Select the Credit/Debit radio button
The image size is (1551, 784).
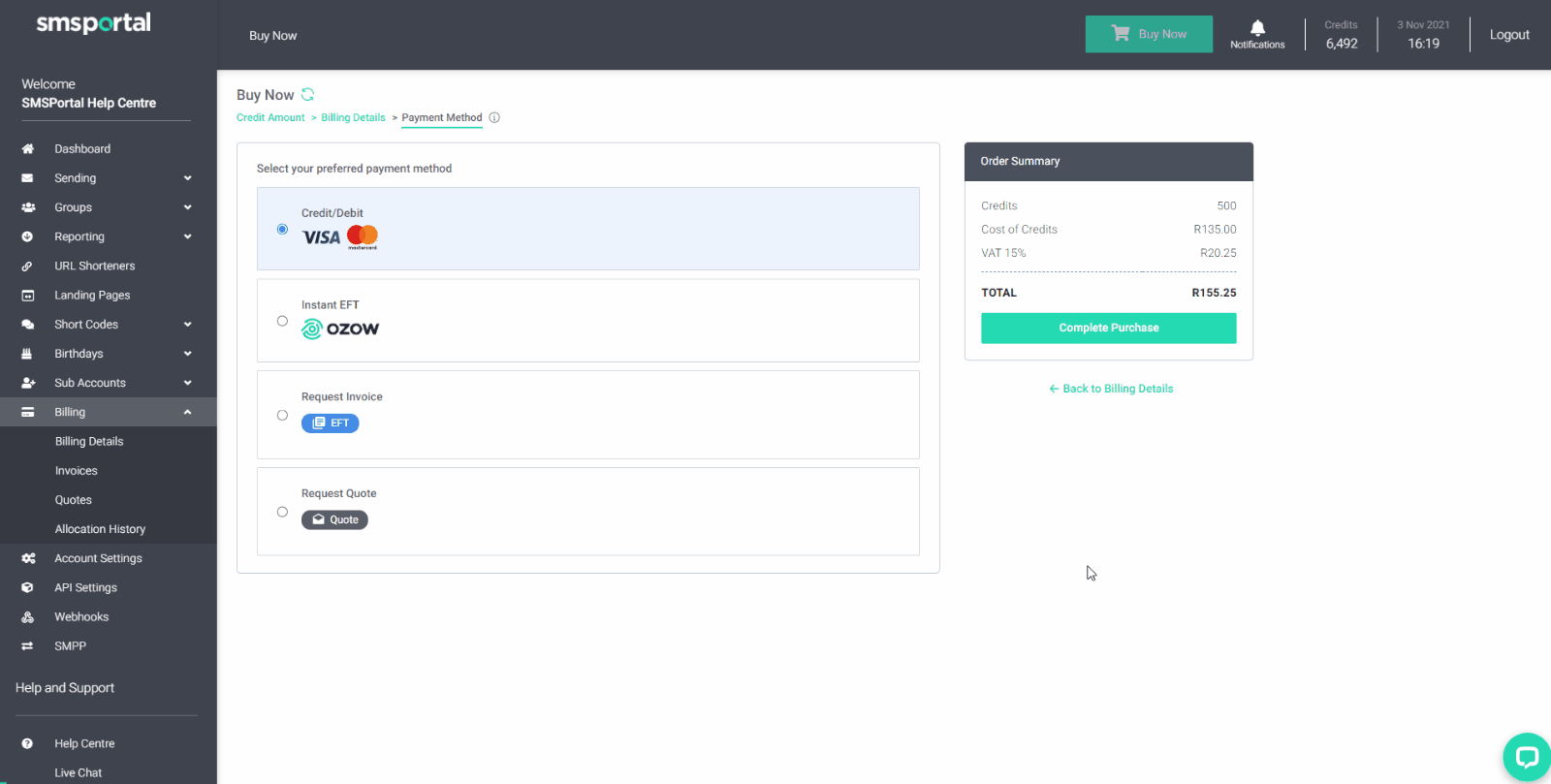(282, 230)
